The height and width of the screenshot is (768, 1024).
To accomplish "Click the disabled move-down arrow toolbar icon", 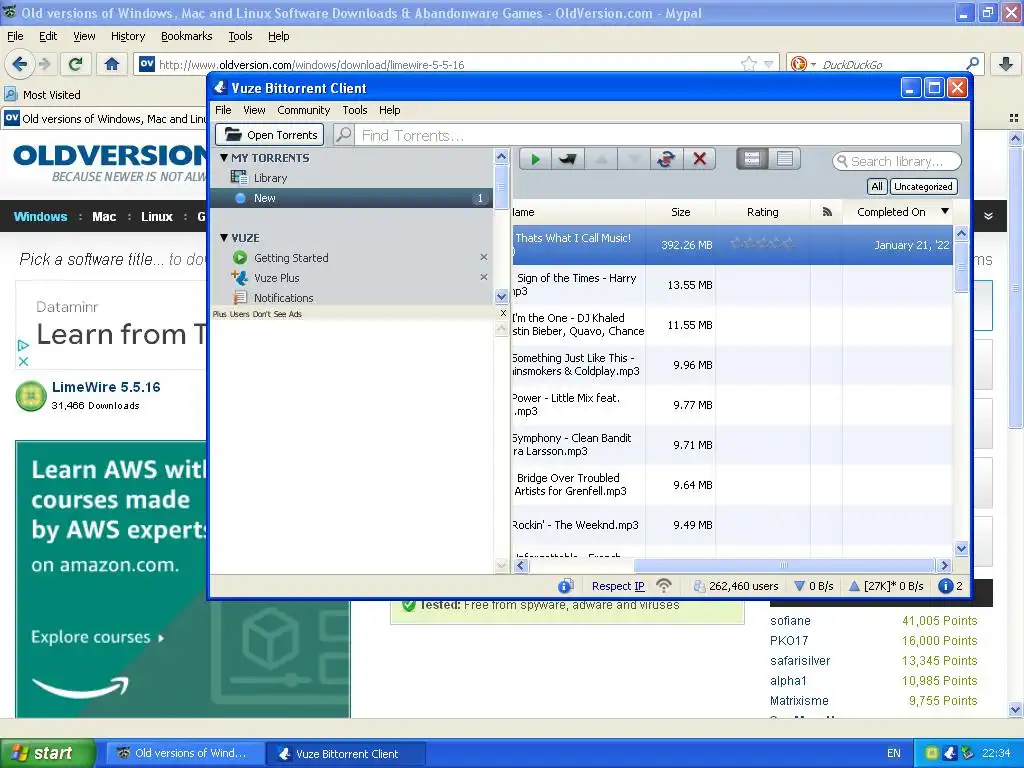I will [633, 159].
